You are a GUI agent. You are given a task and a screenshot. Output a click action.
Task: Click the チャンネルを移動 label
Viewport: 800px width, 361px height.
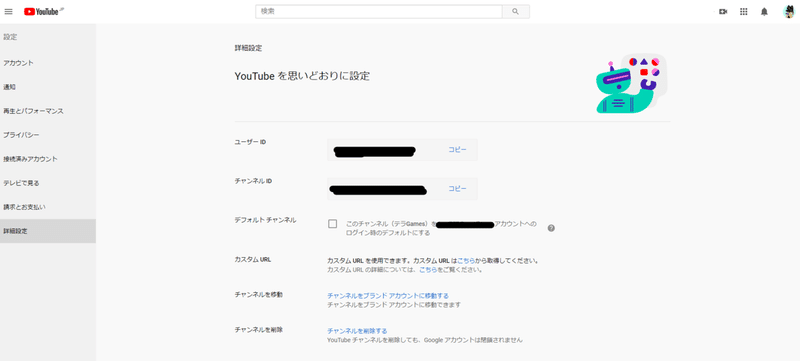pyautogui.click(x=258, y=295)
